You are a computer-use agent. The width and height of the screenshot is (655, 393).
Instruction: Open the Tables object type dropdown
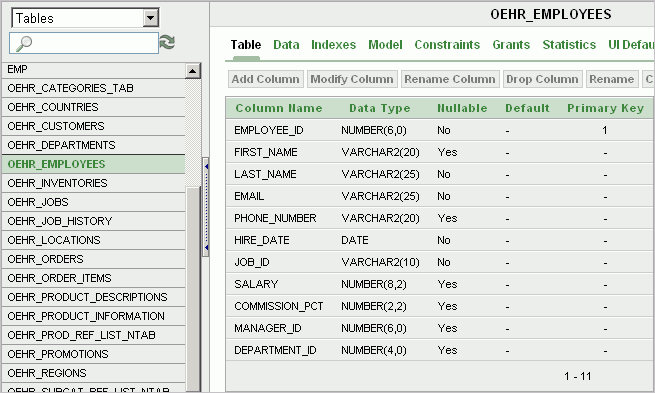(x=150, y=18)
